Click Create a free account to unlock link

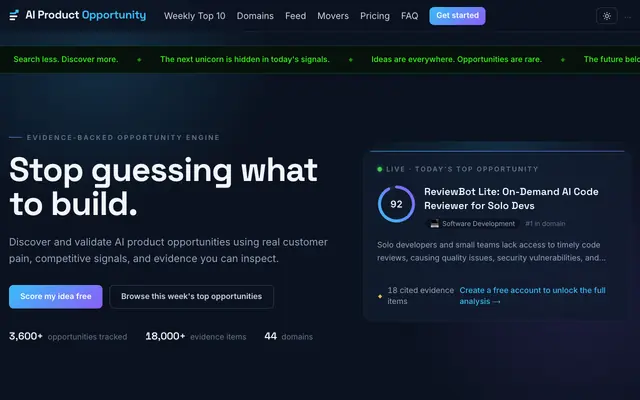[x=532, y=296]
